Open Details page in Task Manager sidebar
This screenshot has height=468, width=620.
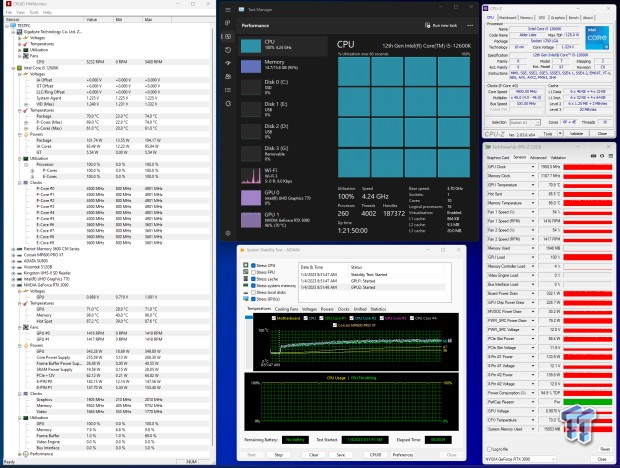click(228, 90)
